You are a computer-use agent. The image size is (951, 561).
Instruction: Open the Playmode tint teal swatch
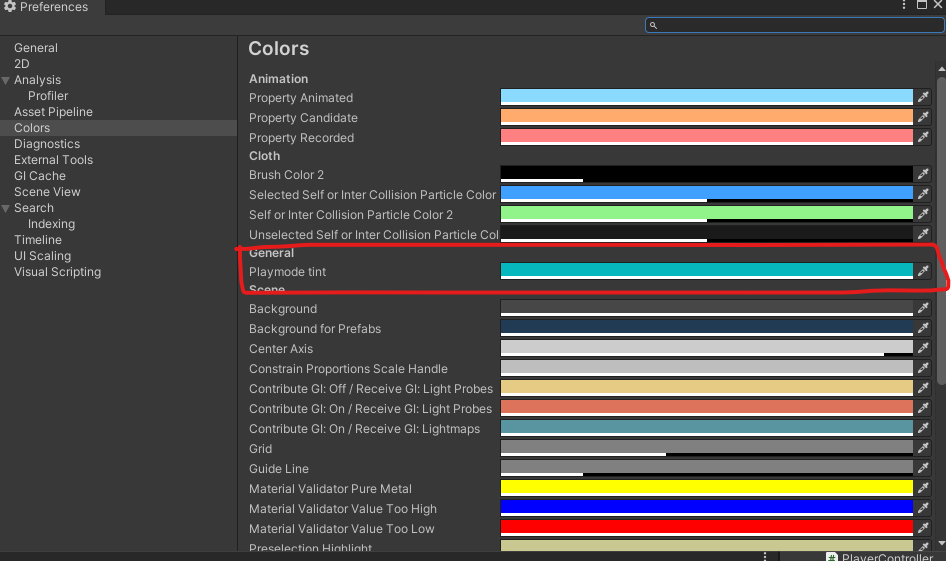(x=707, y=271)
